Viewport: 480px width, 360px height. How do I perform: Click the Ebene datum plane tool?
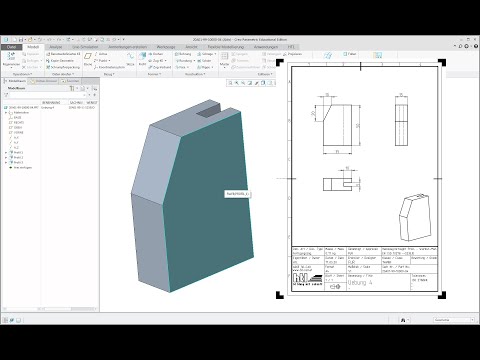(88, 59)
